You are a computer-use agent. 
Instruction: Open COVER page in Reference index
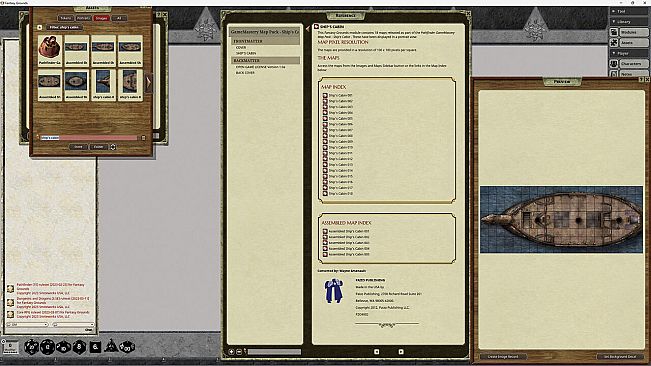point(241,47)
